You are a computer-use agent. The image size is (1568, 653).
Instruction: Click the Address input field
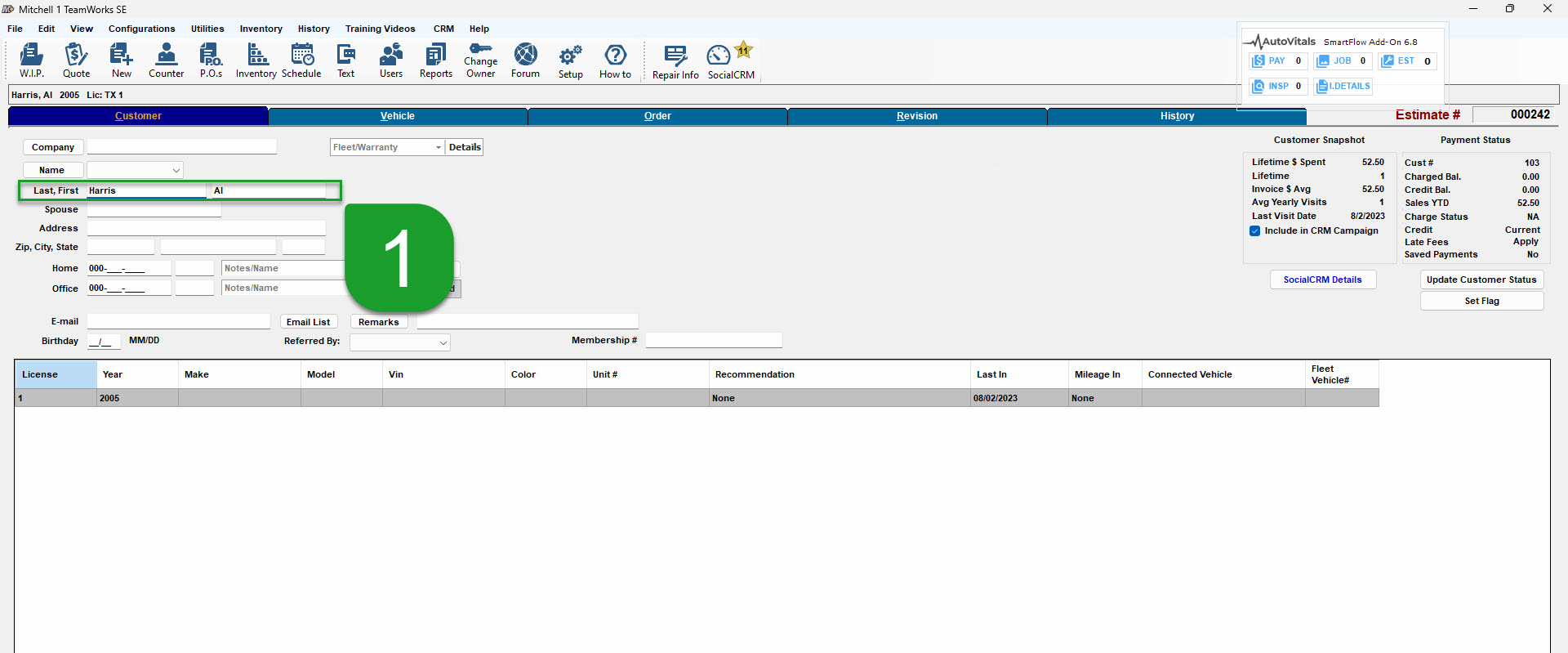[x=207, y=229]
